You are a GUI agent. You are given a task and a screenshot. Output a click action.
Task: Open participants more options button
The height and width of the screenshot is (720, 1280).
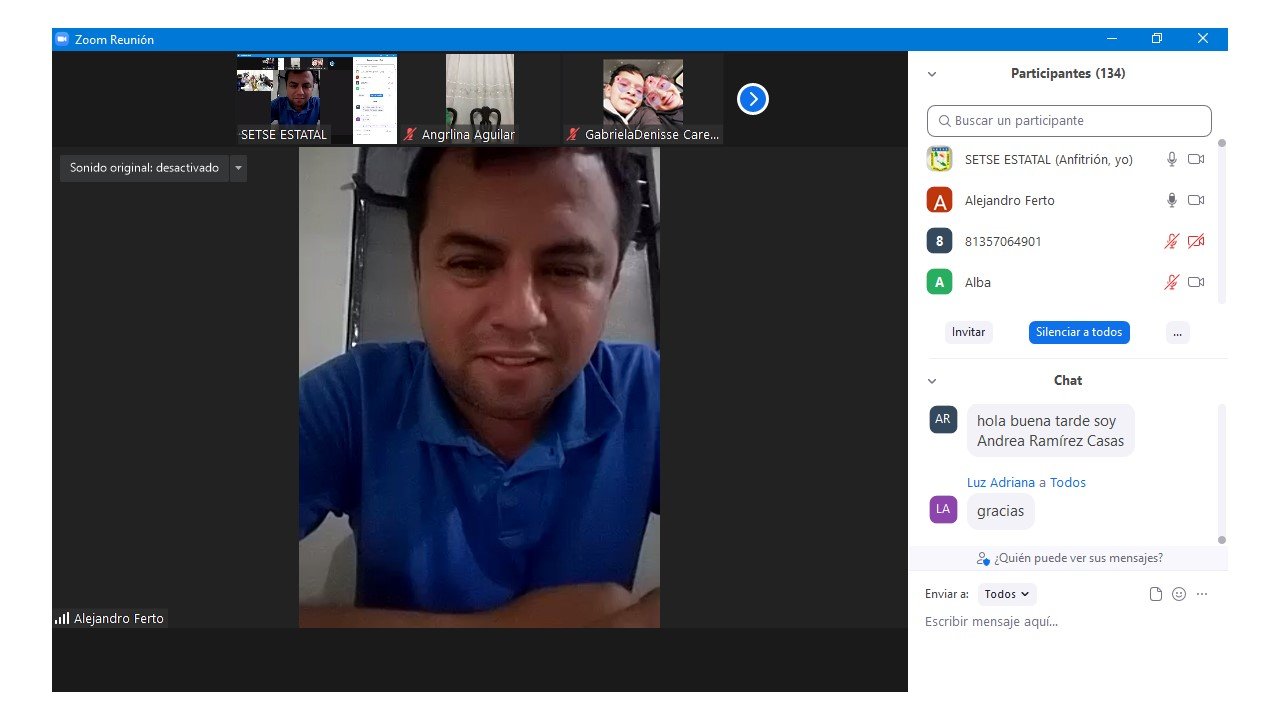pos(1177,332)
